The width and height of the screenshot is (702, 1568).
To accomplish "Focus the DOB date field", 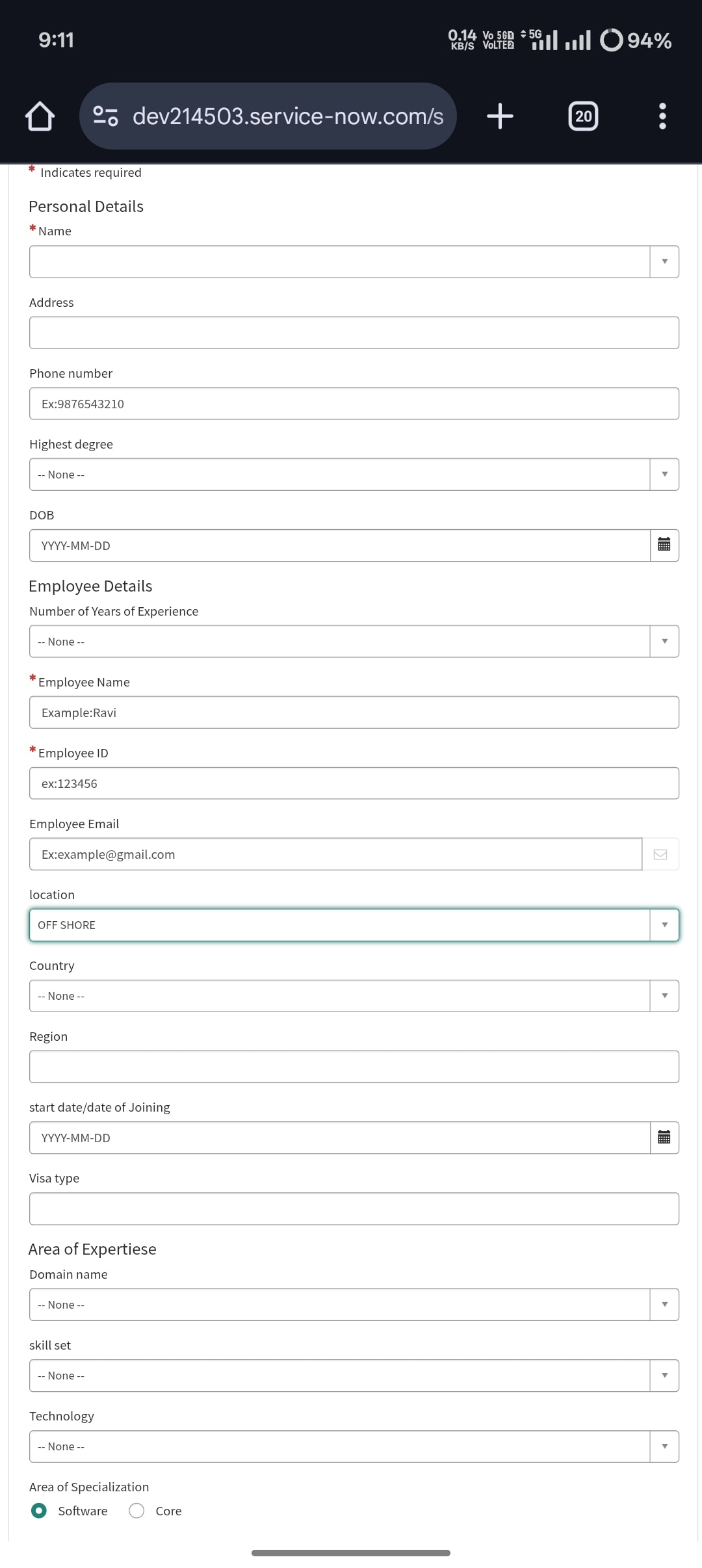I will (340, 545).
